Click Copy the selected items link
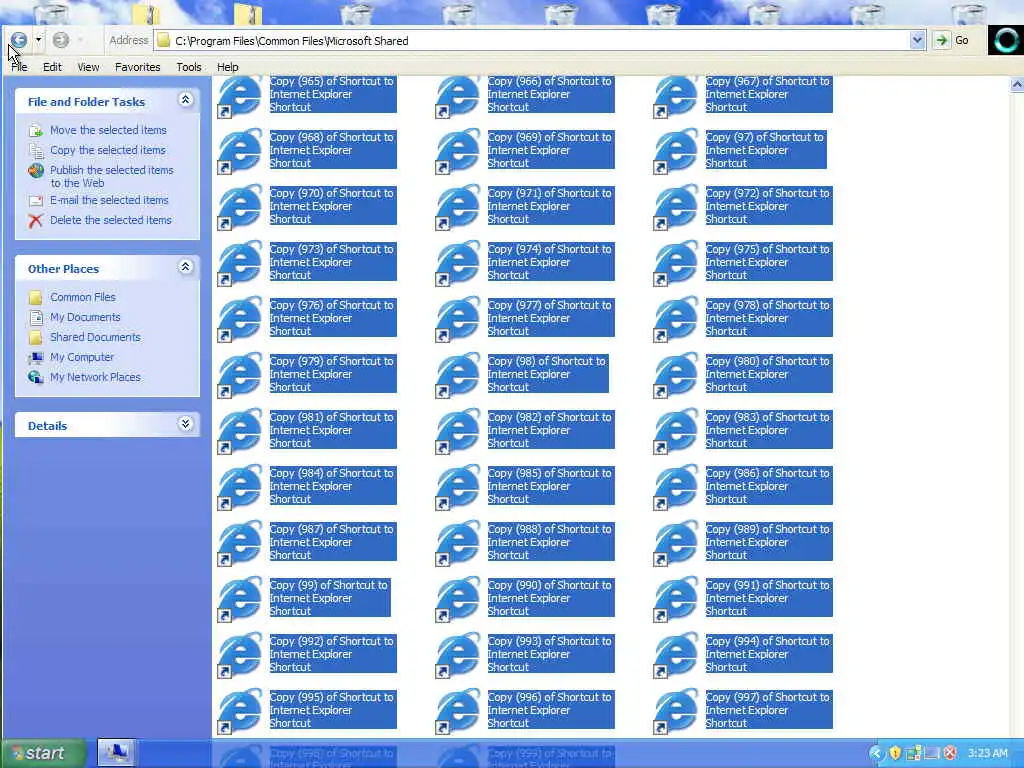Screen dimensions: 1024x768 click(108, 150)
